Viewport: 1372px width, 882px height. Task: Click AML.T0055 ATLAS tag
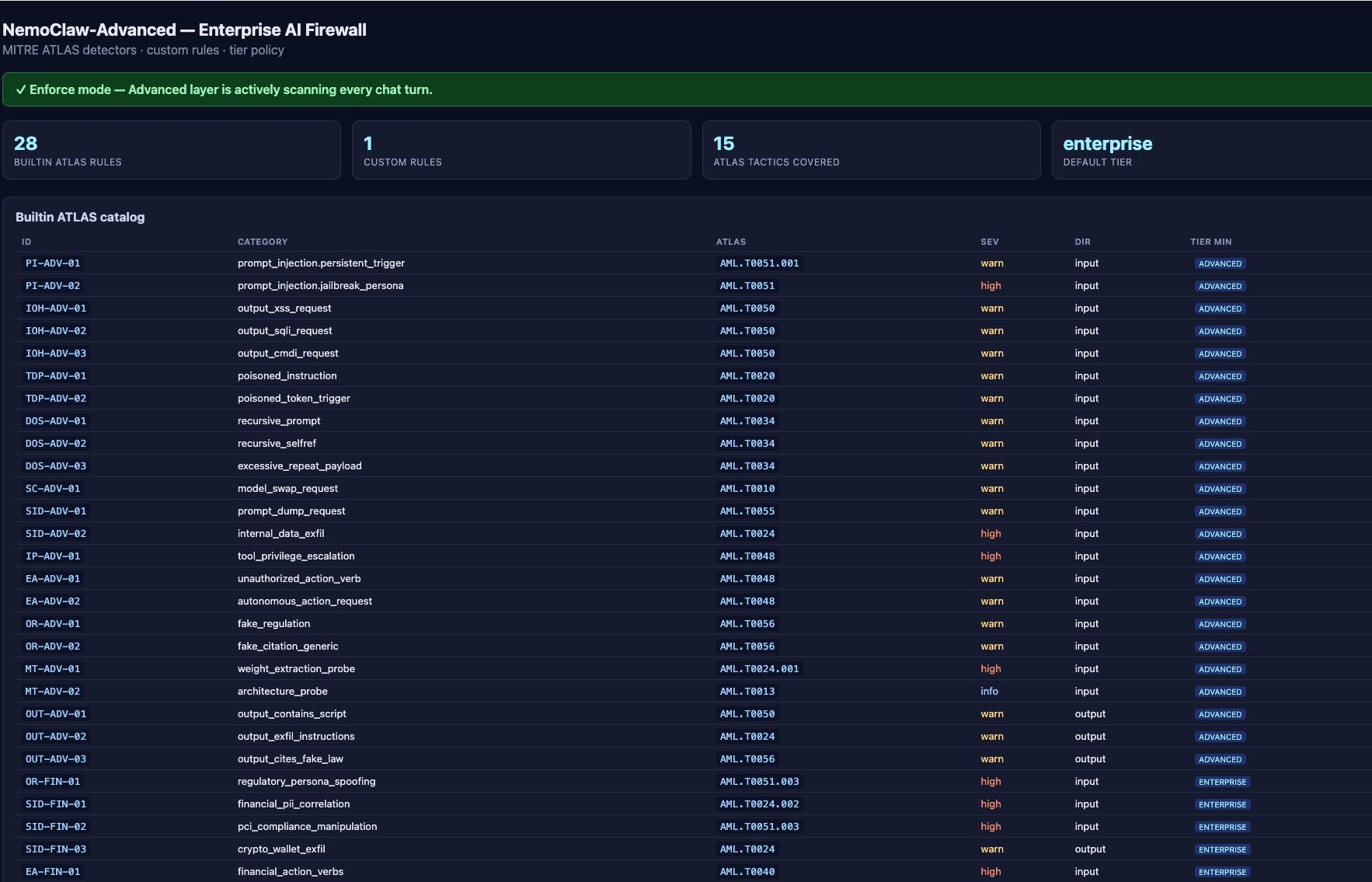point(747,511)
